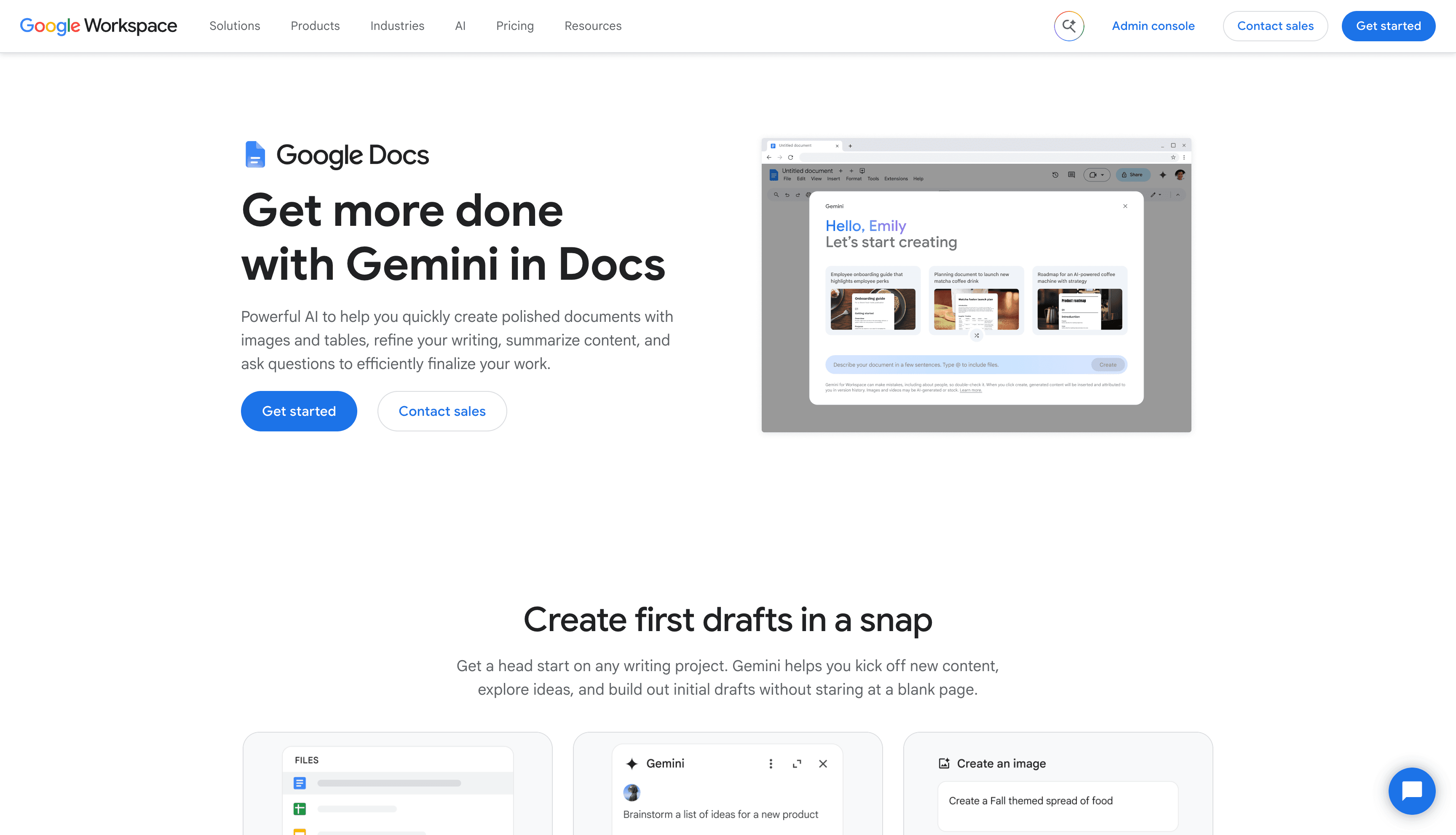Expand the Gemini panel with expand icon
The height and width of the screenshot is (835, 1456).
797,764
